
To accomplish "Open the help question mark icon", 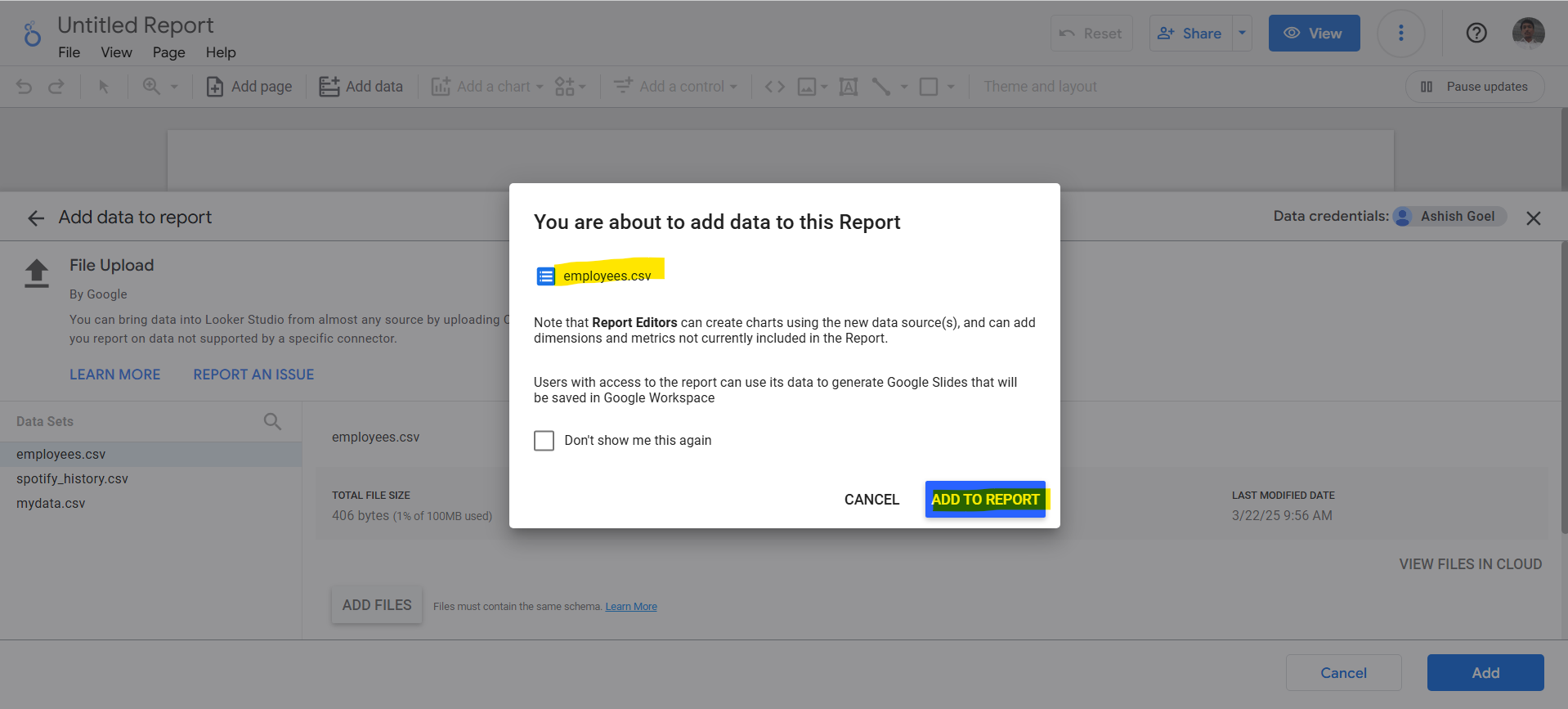I will coord(1476,34).
